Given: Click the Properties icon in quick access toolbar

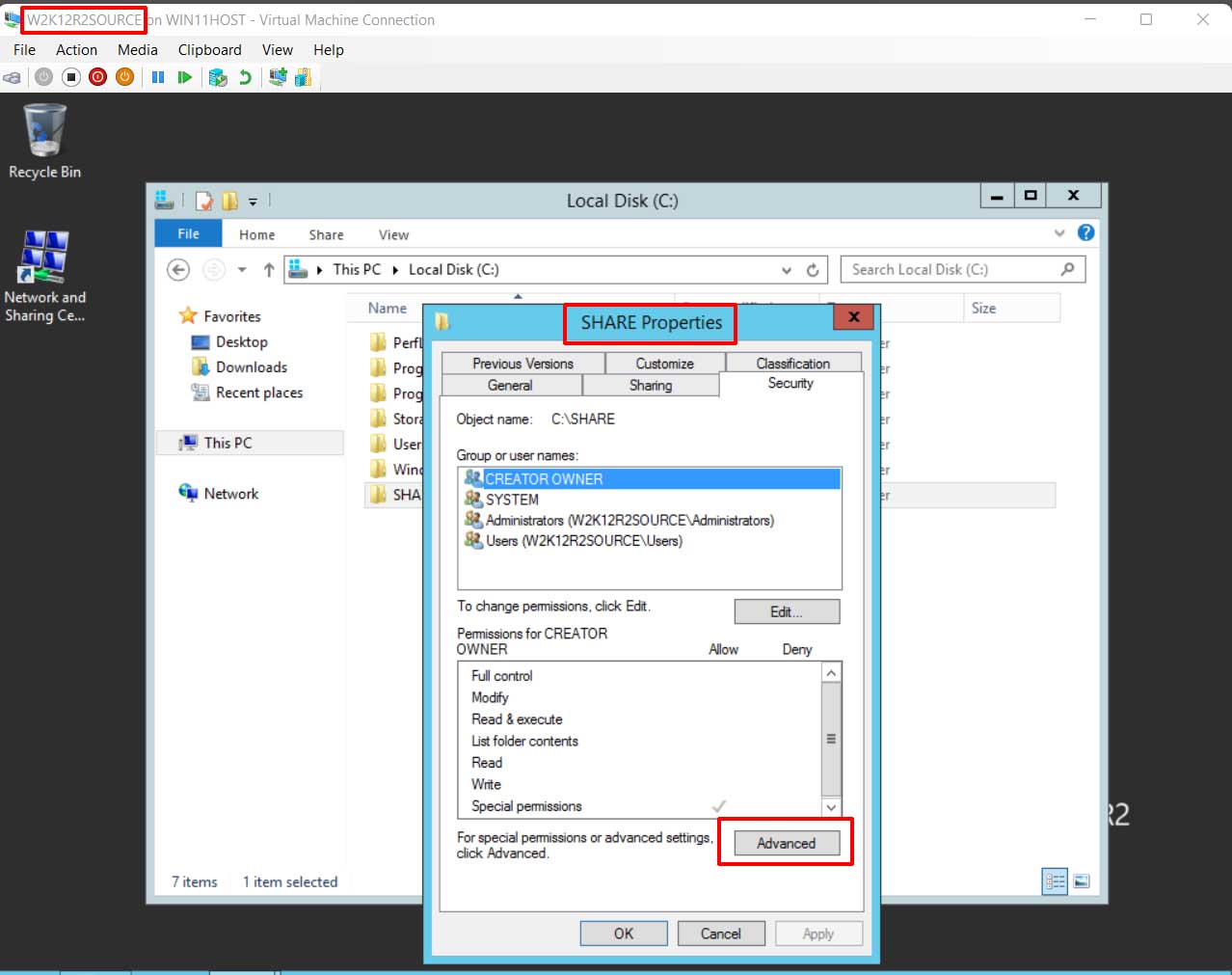Looking at the screenshot, I should [203, 201].
